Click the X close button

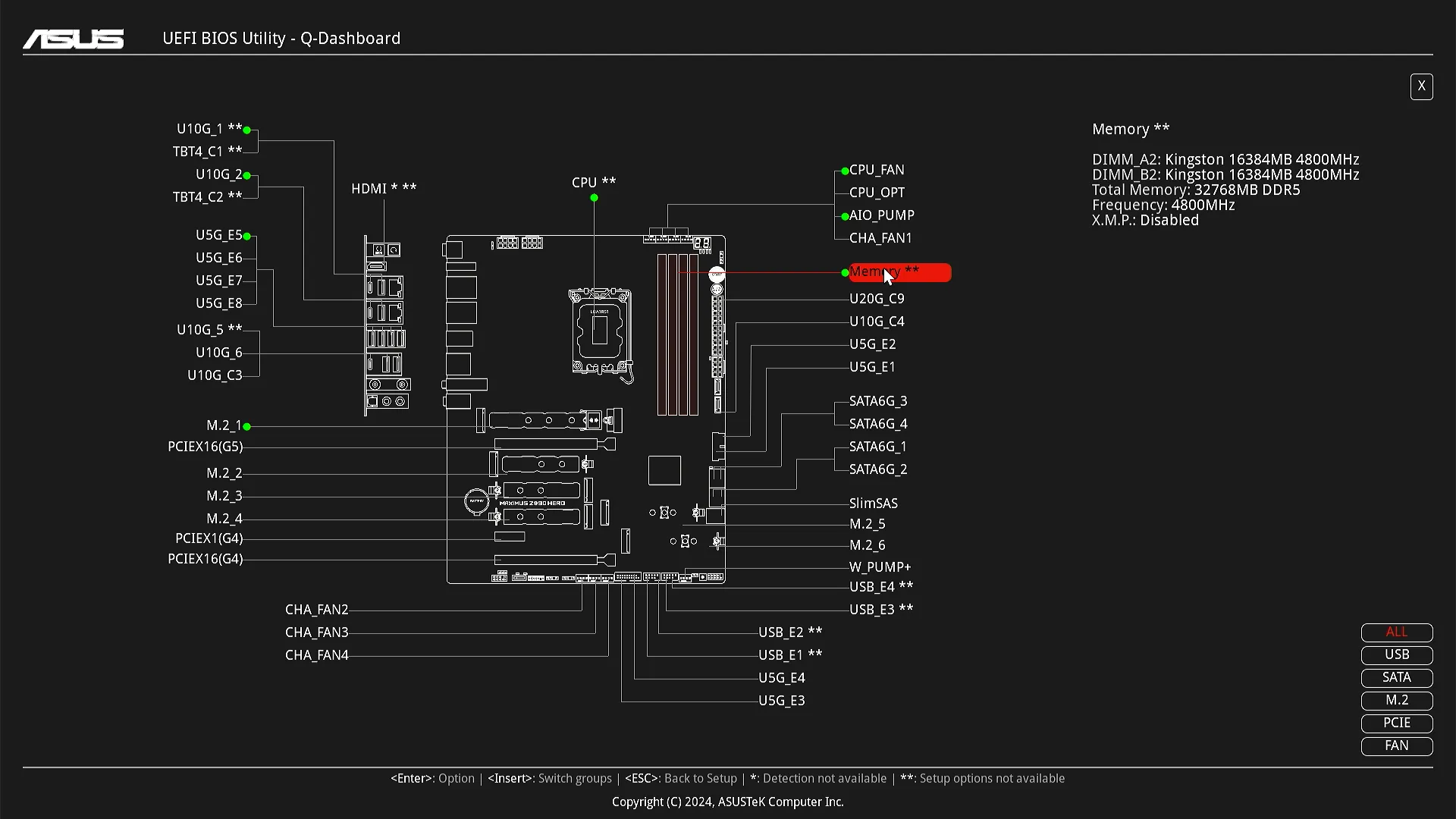[x=1421, y=86]
